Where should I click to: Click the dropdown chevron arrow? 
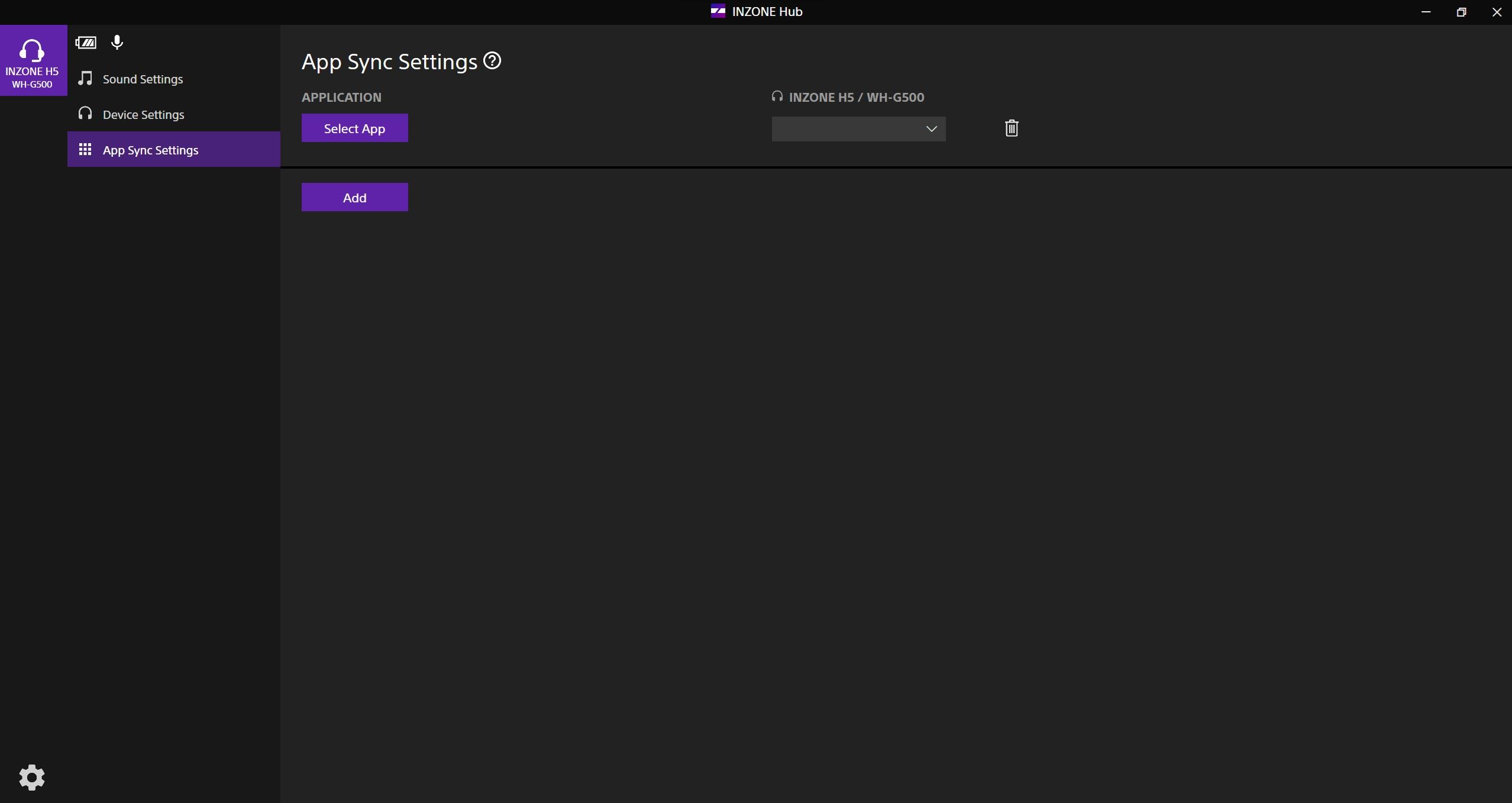click(x=931, y=129)
